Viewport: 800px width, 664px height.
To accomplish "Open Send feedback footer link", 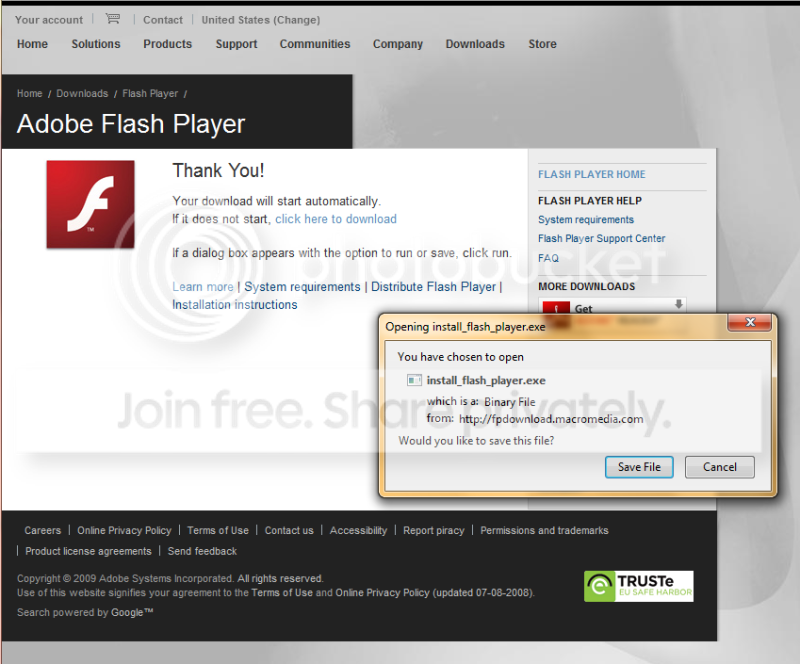I will [202, 551].
